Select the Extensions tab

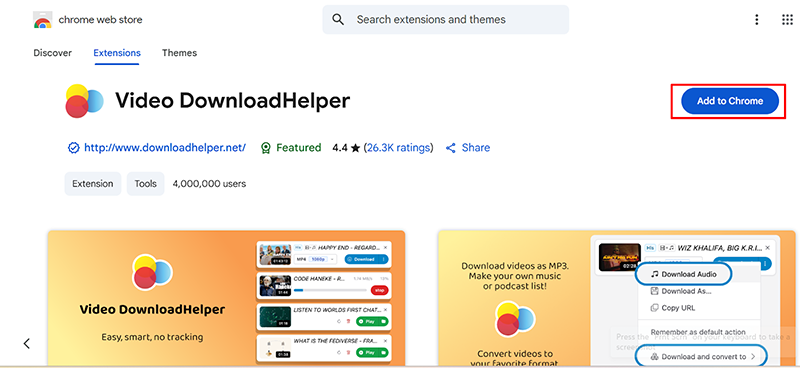click(x=117, y=53)
